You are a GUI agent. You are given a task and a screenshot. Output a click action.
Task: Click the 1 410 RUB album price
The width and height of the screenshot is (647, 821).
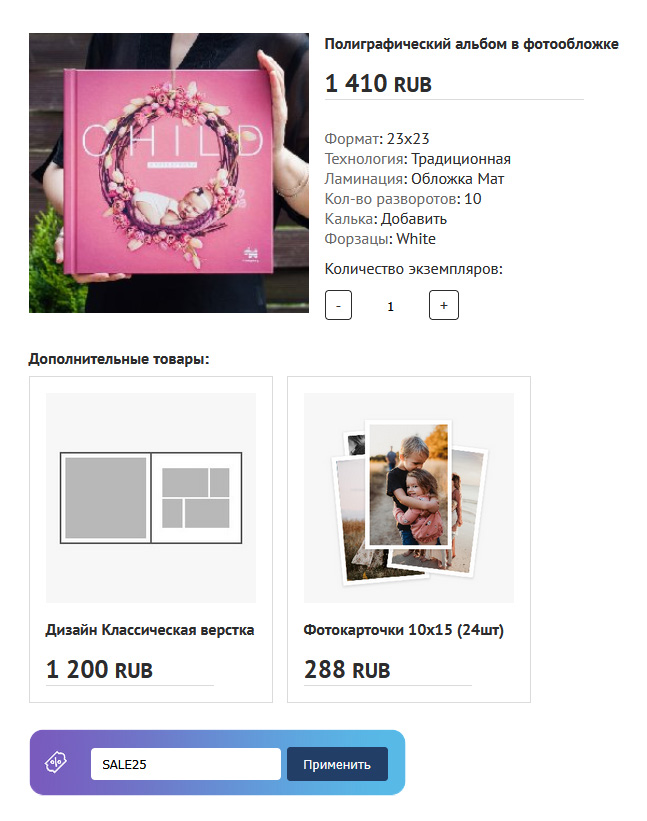click(378, 84)
